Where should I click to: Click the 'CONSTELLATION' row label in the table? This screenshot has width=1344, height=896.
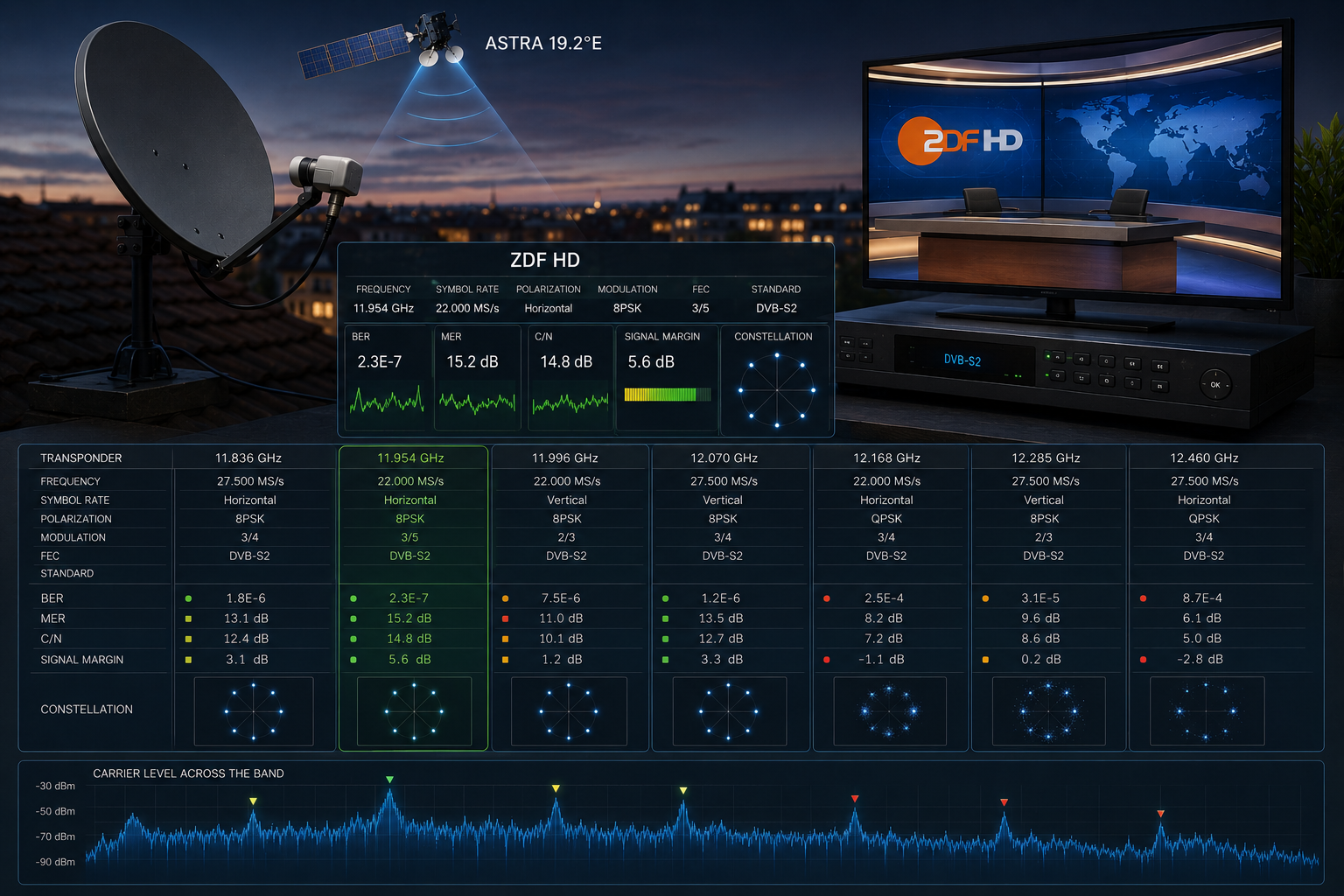tap(87, 710)
